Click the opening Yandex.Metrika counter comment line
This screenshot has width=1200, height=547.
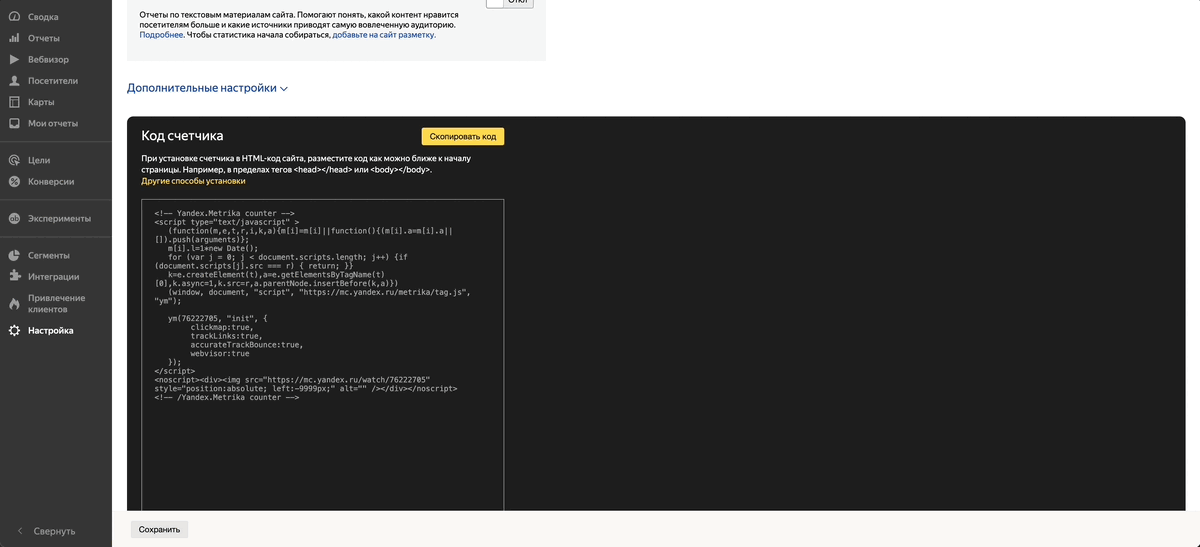tap(224, 213)
